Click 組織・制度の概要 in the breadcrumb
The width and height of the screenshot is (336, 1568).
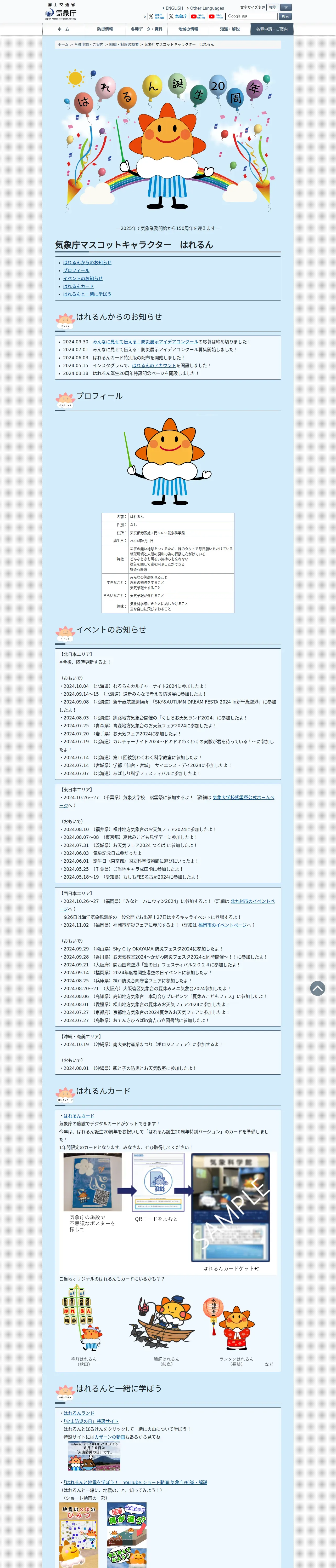point(124,44)
